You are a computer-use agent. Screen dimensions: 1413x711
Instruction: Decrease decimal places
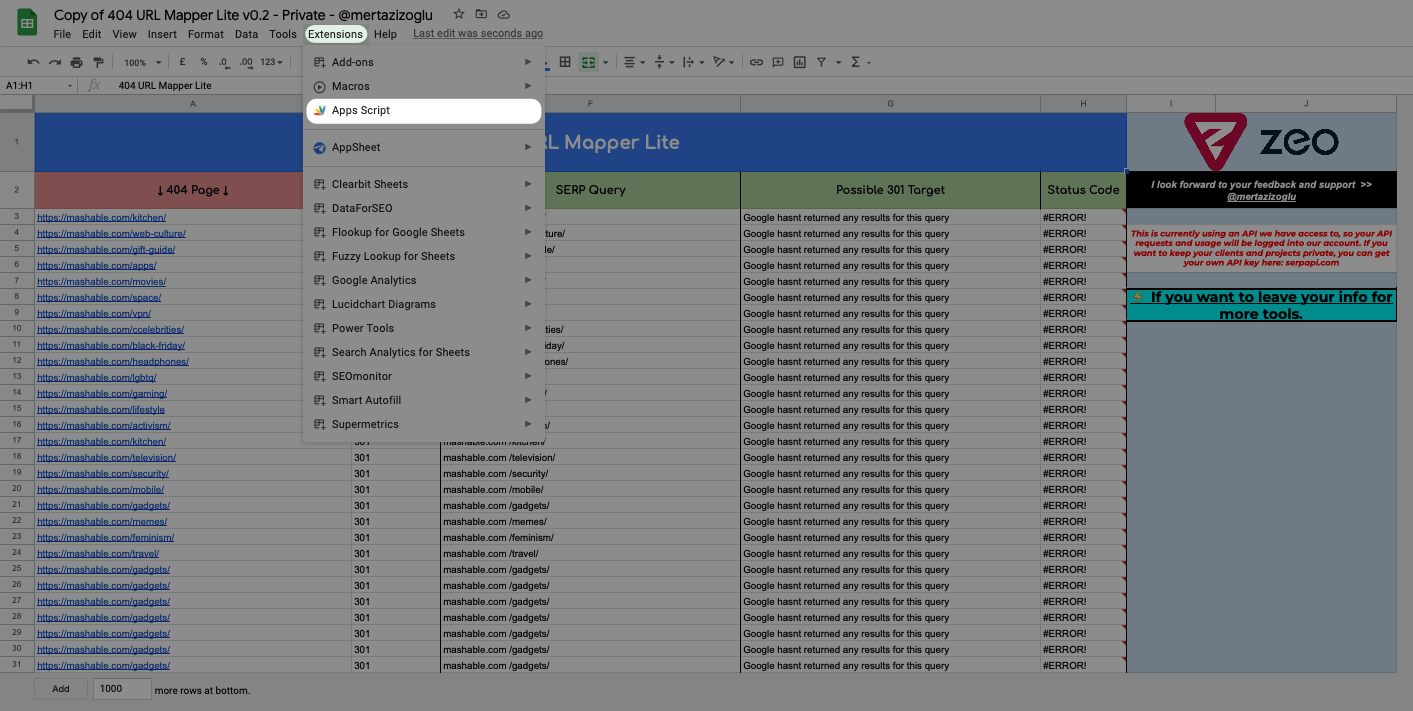point(225,62)
